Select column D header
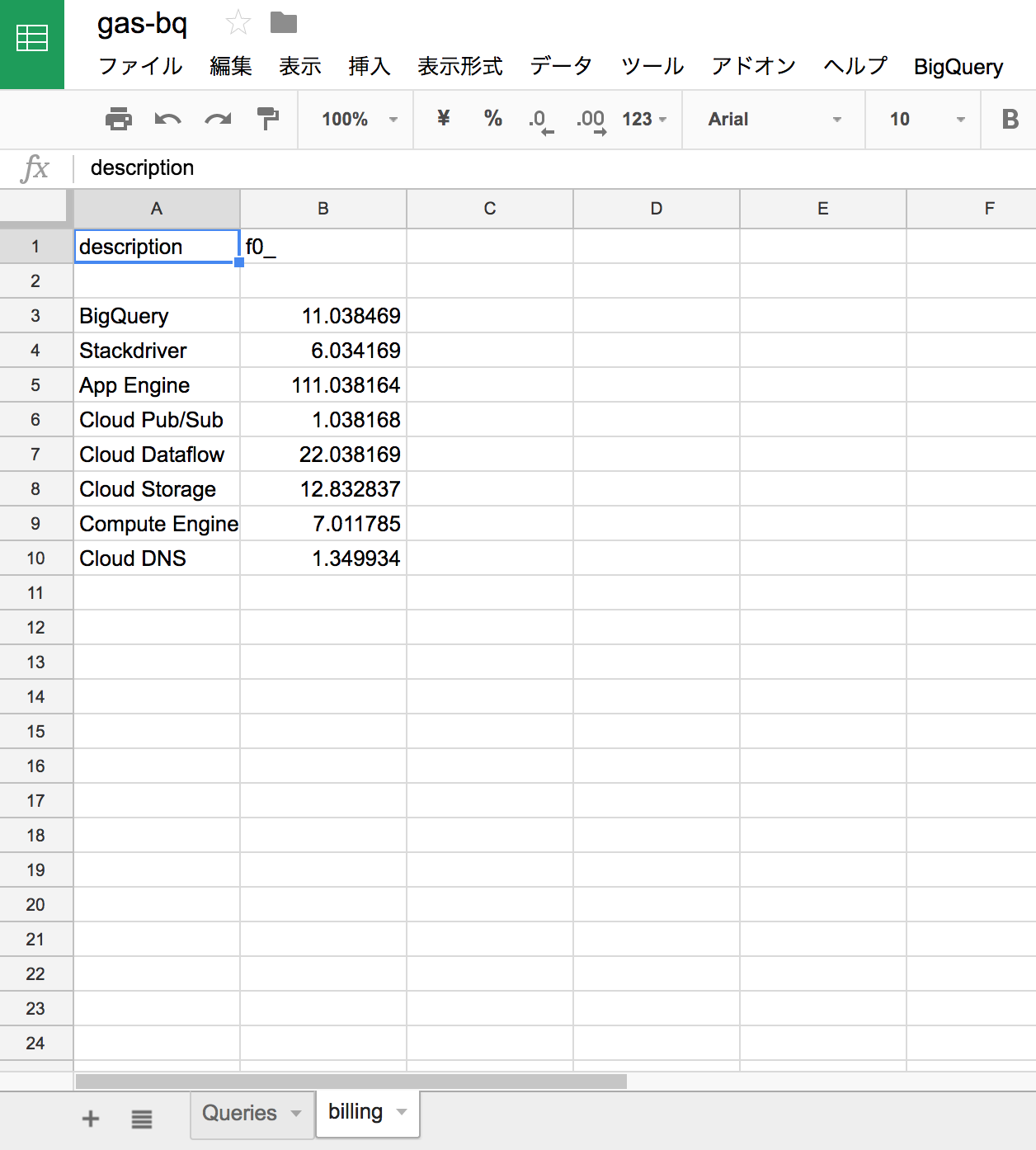Viewport: 1036px width, 1150px height. pyautogui.click(x=657, y=209)
